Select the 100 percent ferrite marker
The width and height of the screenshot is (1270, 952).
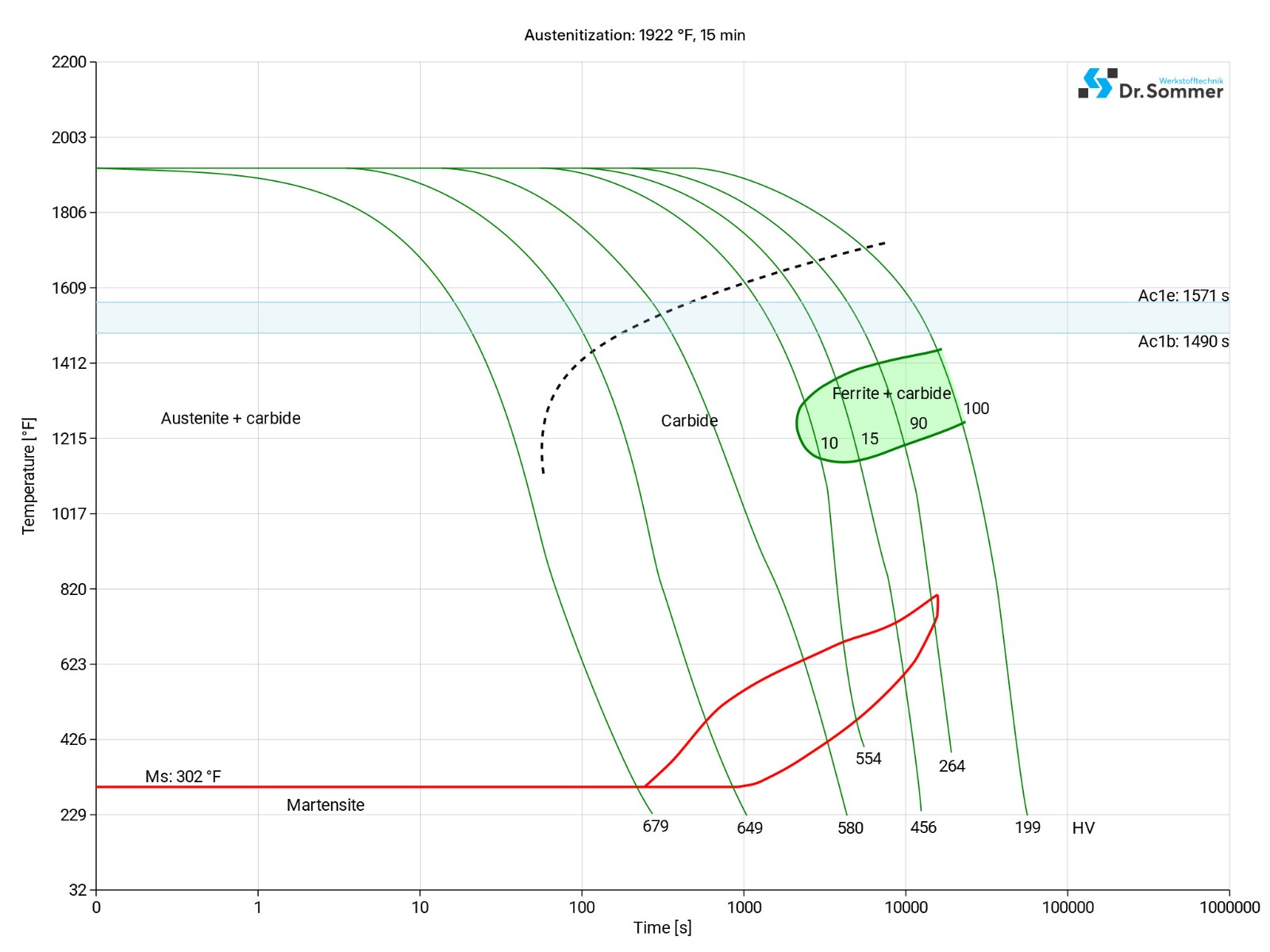pyautogui.click(x=977, y=409)
